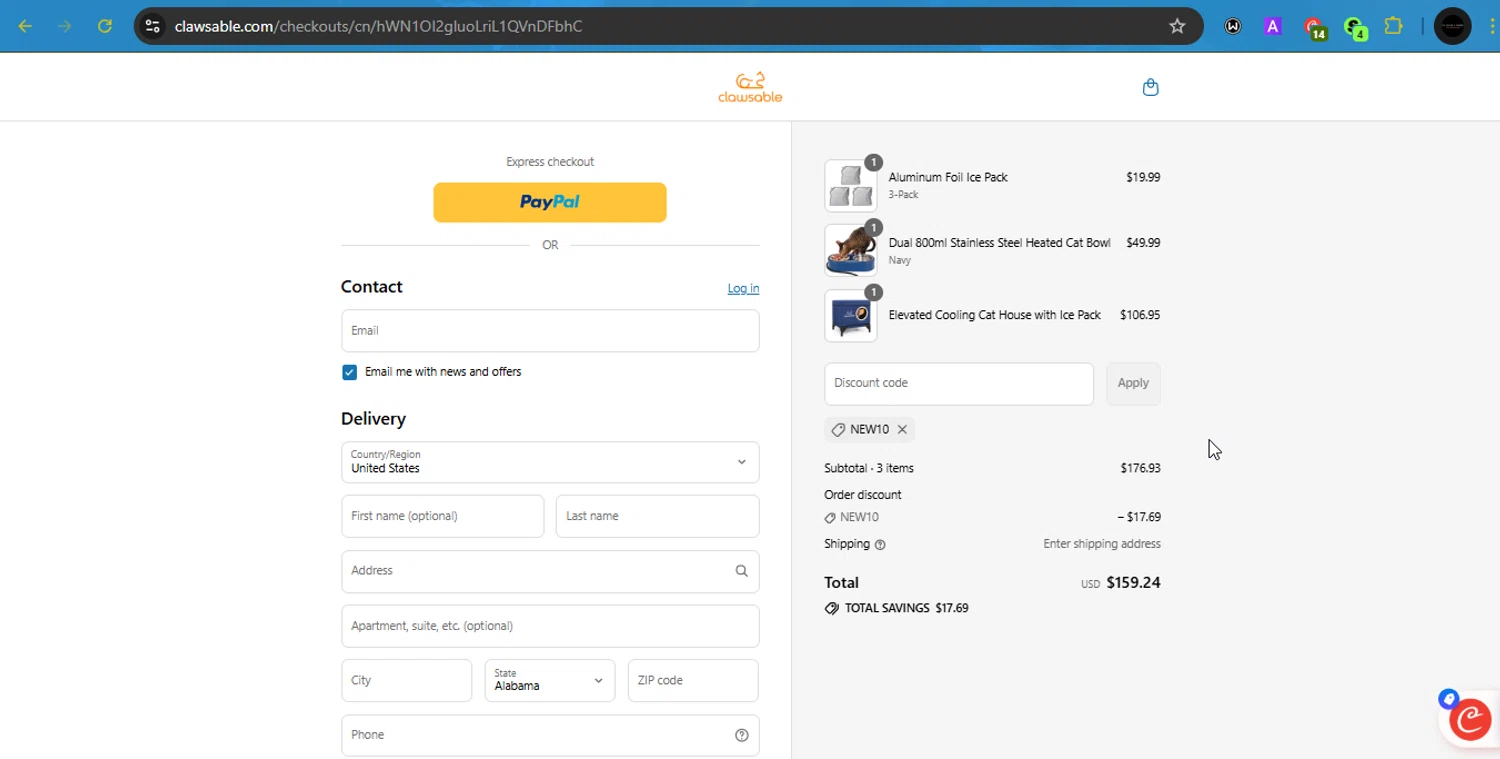Click the Cooling Cat House thumbnail
Image resolution: width=1500 pixels, height=759 pixels.
click(851, 315)
